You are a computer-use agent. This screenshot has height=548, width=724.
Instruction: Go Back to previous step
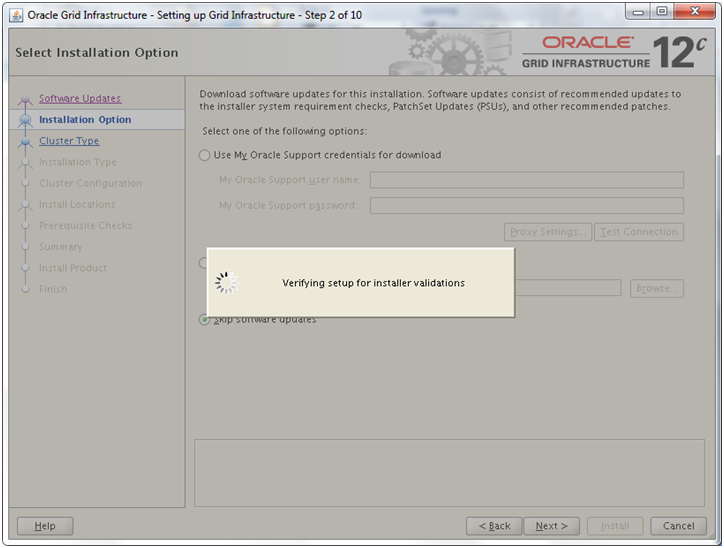click(x=494, y=526)
